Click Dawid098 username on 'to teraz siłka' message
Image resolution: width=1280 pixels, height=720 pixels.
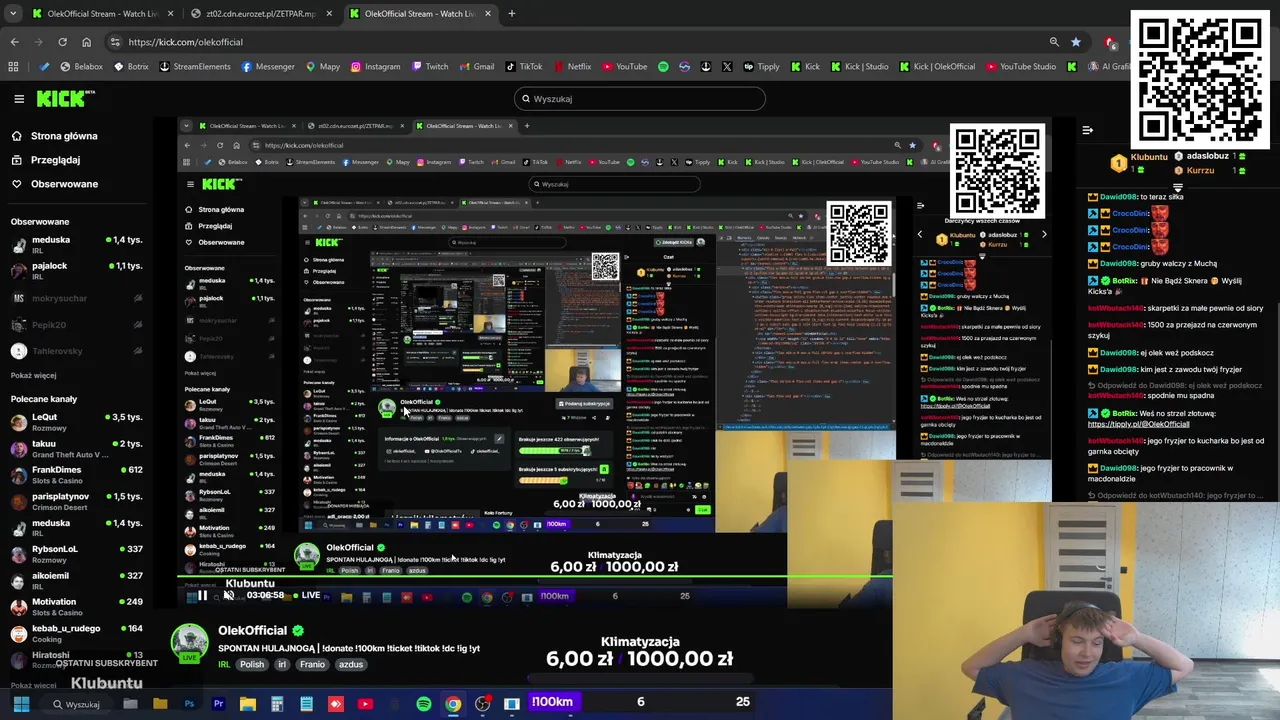pyautogui.click(x=1119, y=197)
